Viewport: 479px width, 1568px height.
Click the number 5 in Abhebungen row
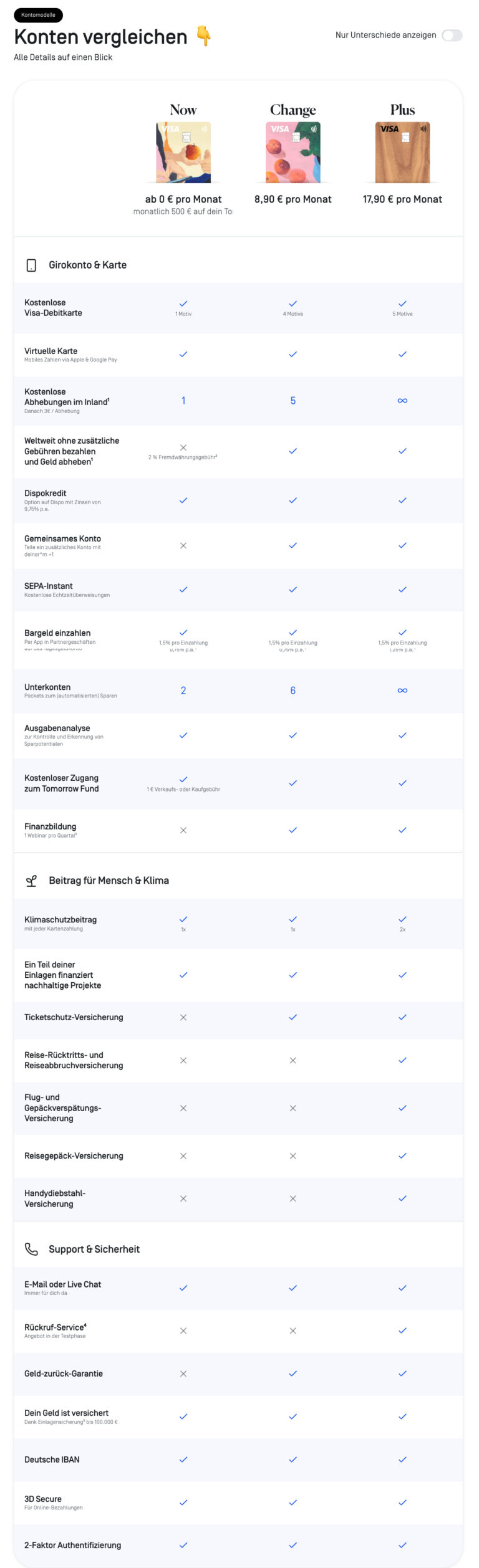(x=293, y=401)
